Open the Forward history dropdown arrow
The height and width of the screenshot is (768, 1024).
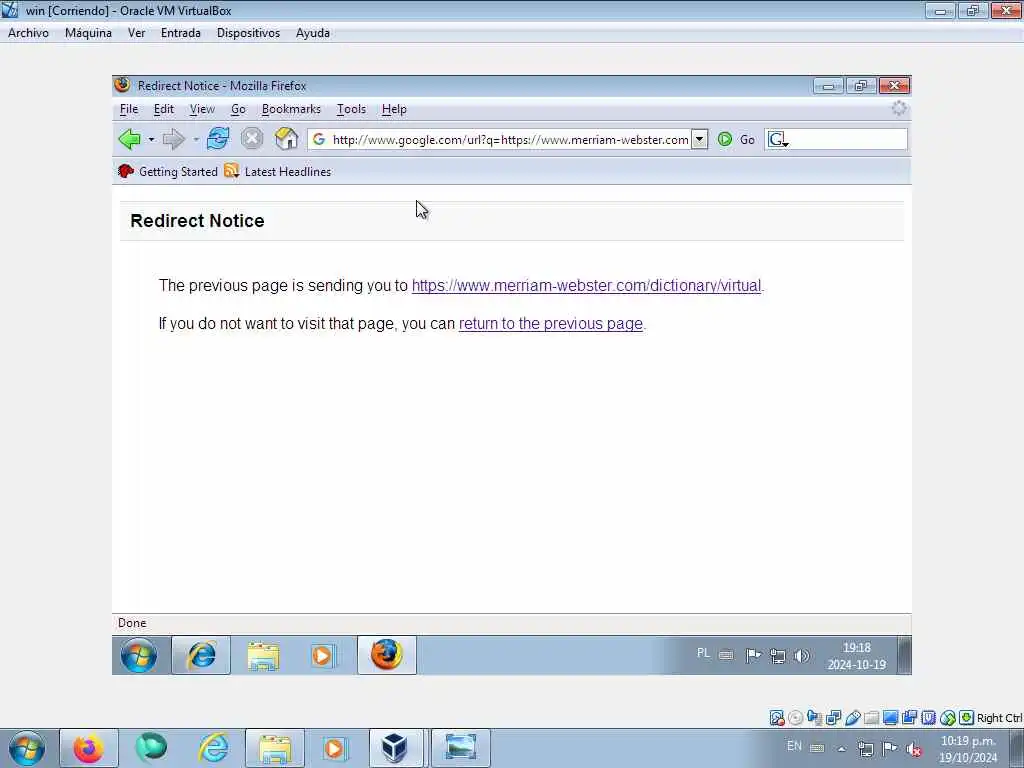coord(195,139)
